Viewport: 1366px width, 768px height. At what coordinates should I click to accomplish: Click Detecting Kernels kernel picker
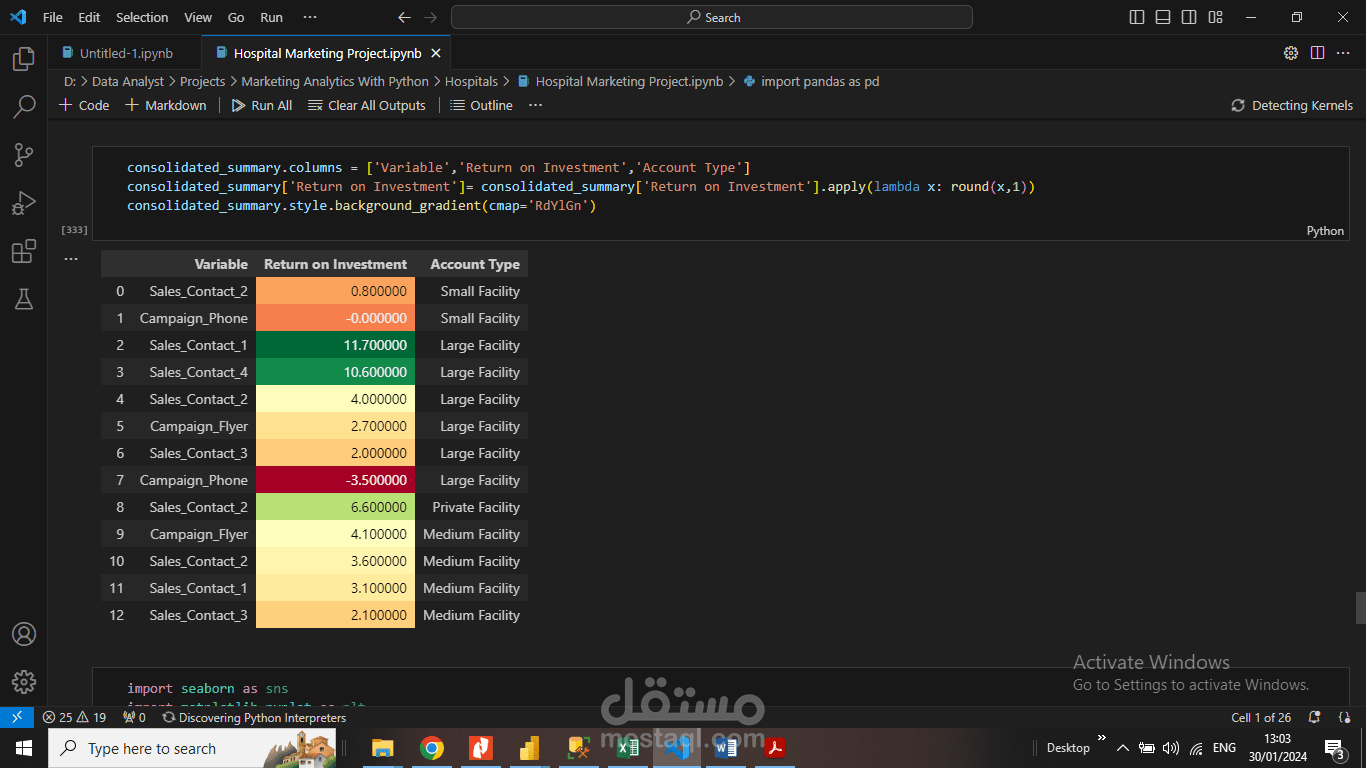pos(1291,105)
